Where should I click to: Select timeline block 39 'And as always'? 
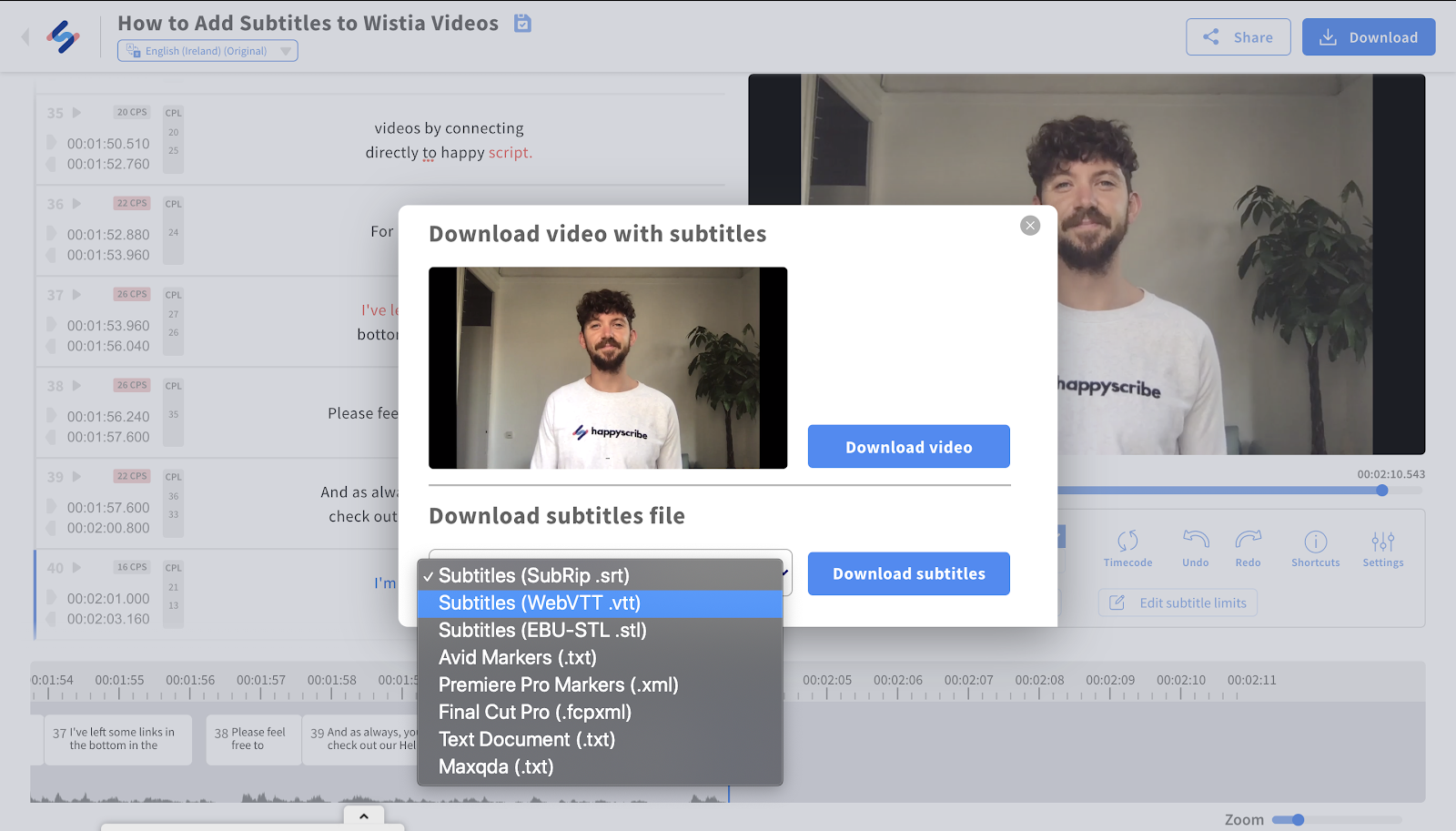point(360,739)
